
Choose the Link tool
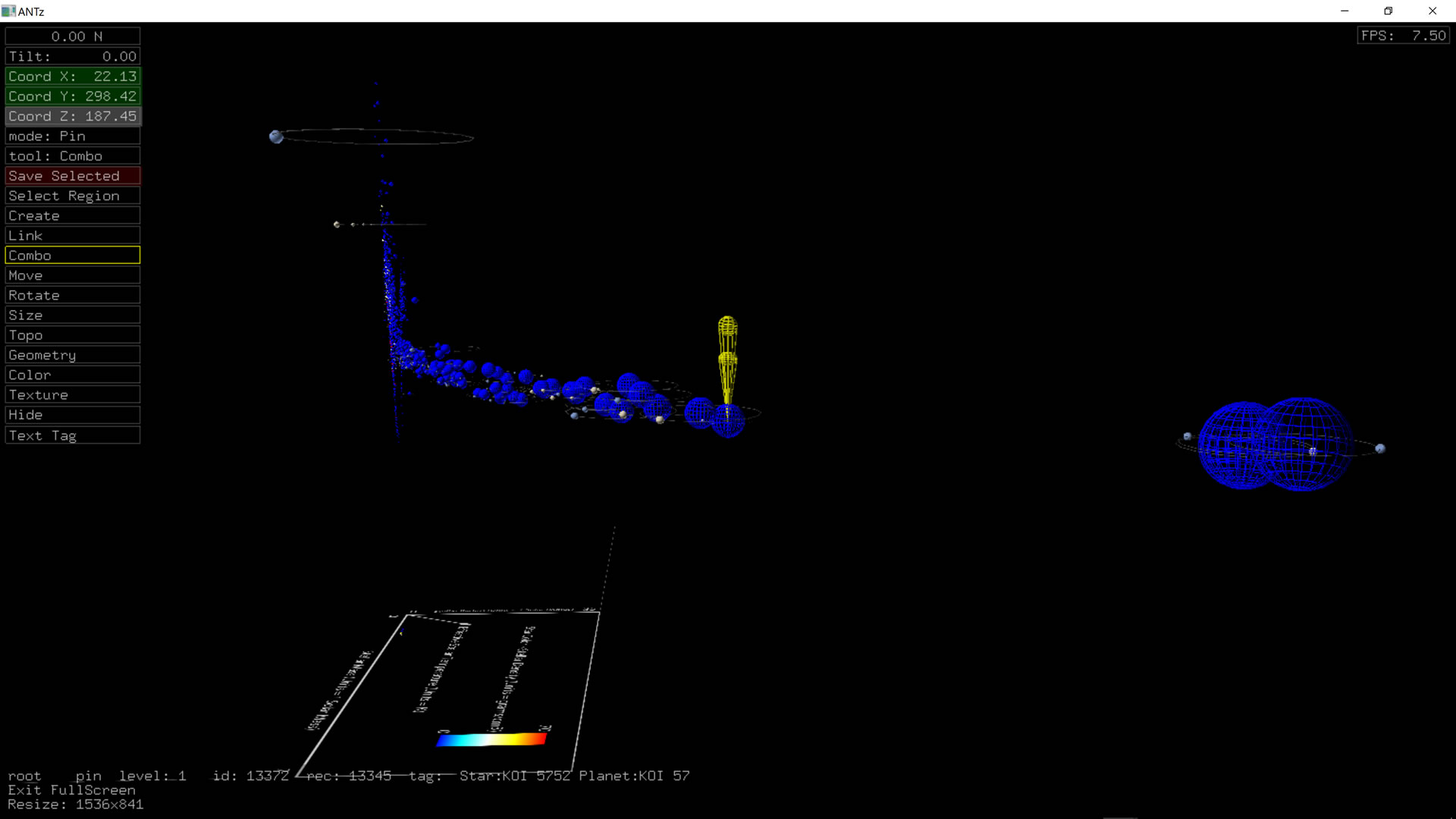click(x=73, y=236)
